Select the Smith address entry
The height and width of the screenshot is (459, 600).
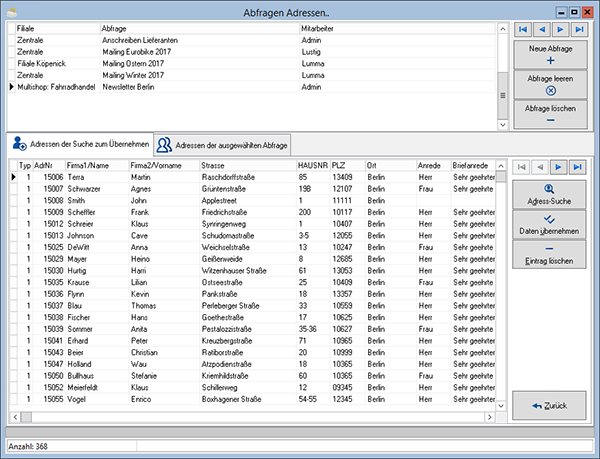pos(253,200)
